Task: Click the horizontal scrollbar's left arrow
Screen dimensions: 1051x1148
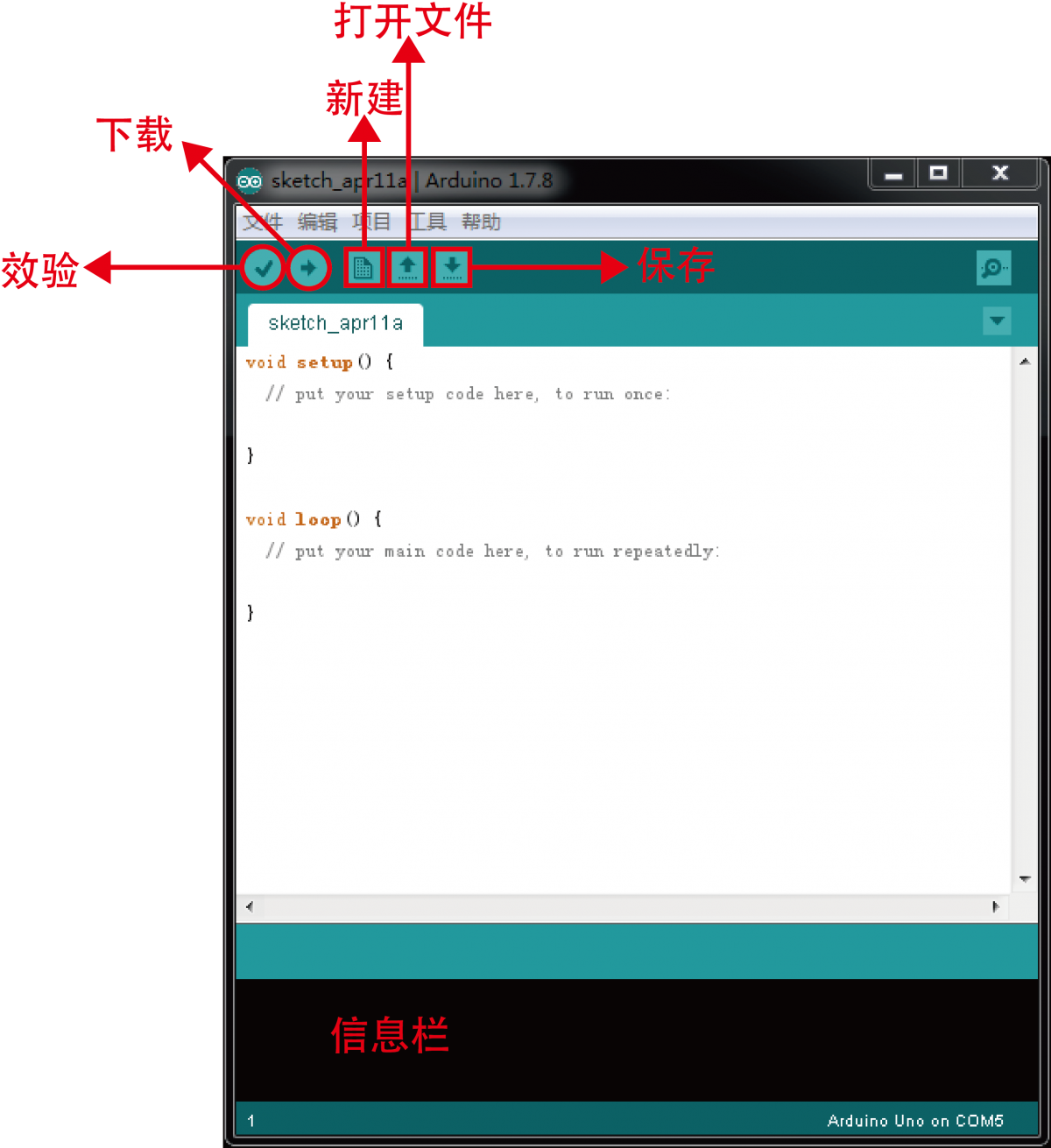Action: 248,908
